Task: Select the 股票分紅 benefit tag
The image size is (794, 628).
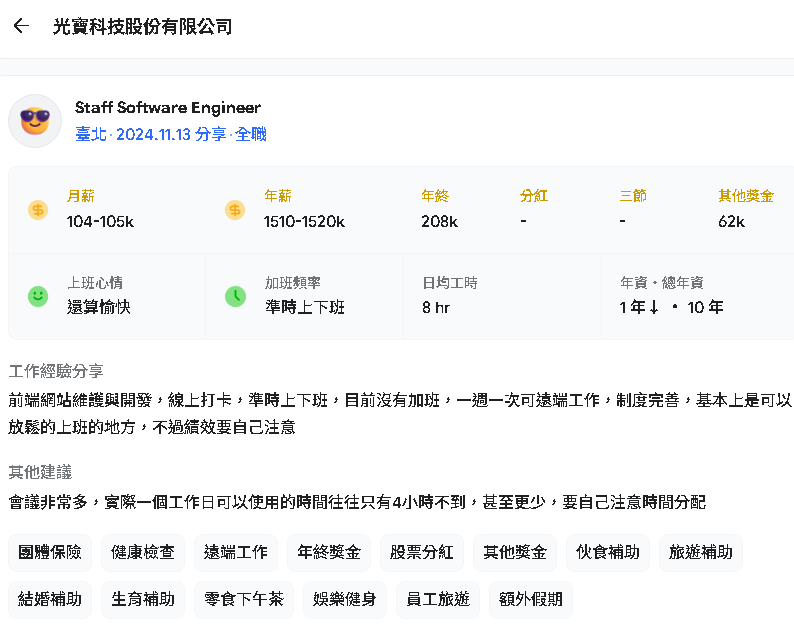Action: pyautogui.click(x=422, y=552)
